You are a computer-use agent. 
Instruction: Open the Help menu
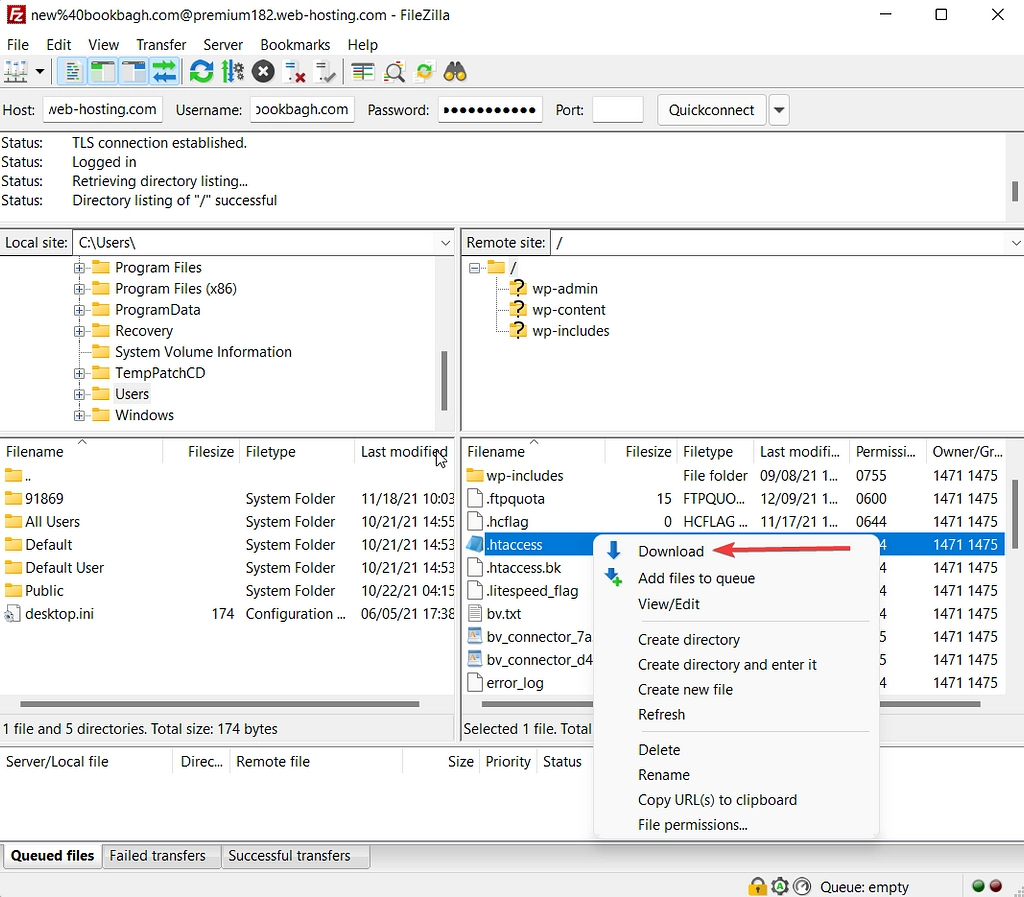point(362,45)
